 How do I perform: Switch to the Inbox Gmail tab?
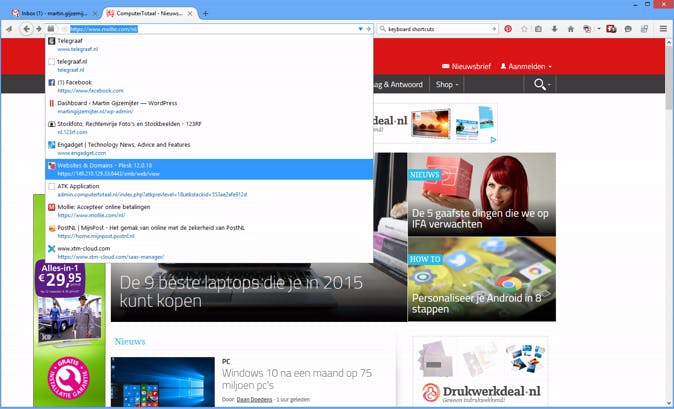55,13
